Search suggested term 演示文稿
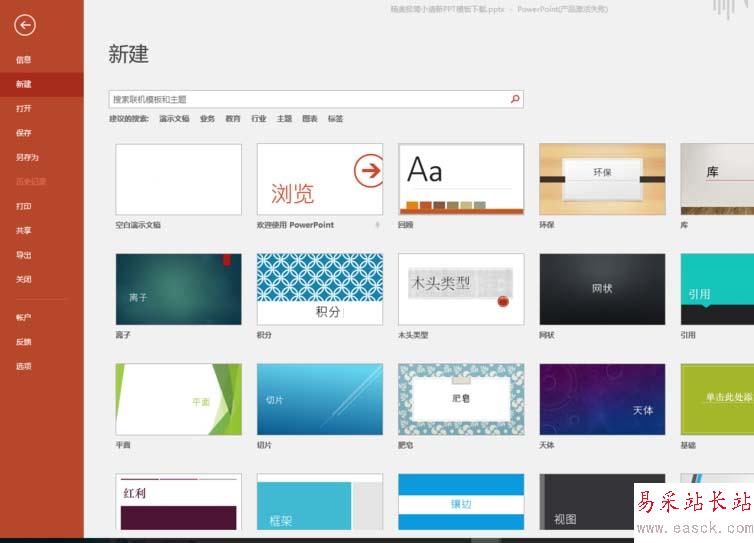The image size is (754, 543). [174, 118]
